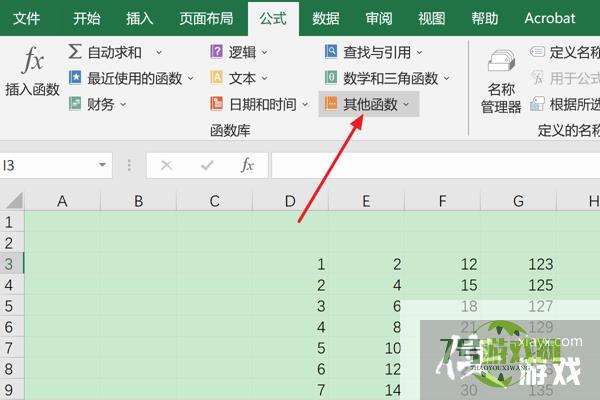Click the cell containing 123

tap(518, 264)
